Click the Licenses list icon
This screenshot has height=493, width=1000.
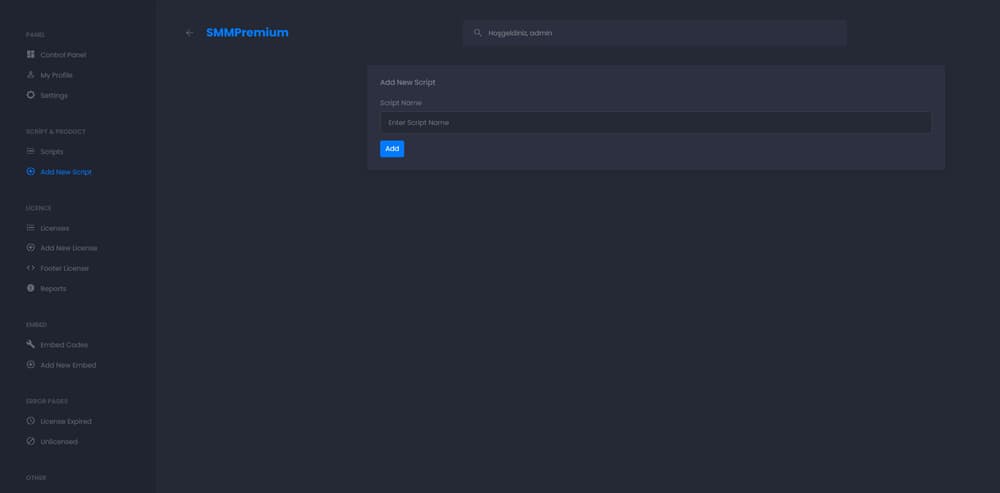tap(31, 228)
